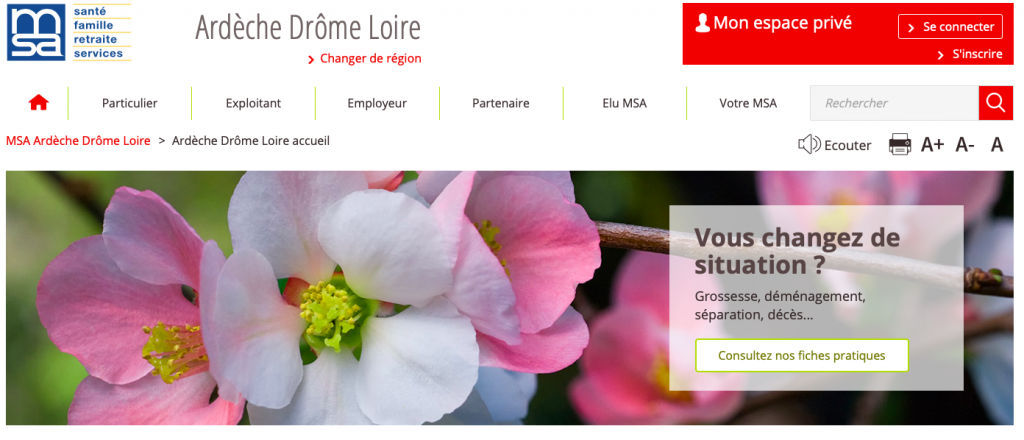Click Consultez nos fiches pratiques button
This screenshot has height=440, width=1024.
pyautogui.click(x=801, y=356)
